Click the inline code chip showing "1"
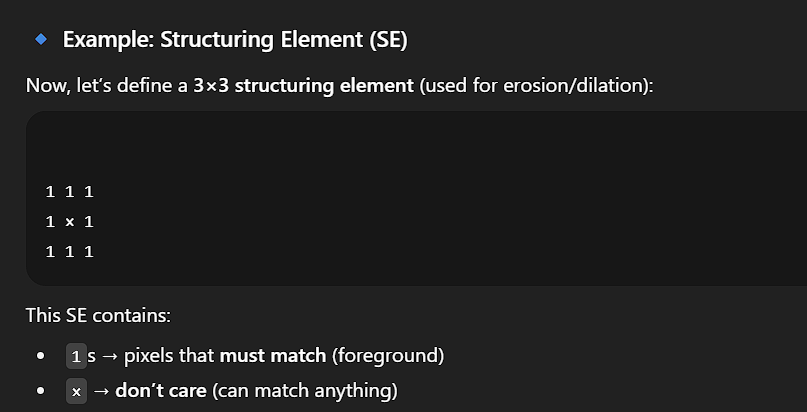Viewport: 807px width, 412px height. pyautogui.click(x=76, y=356)
